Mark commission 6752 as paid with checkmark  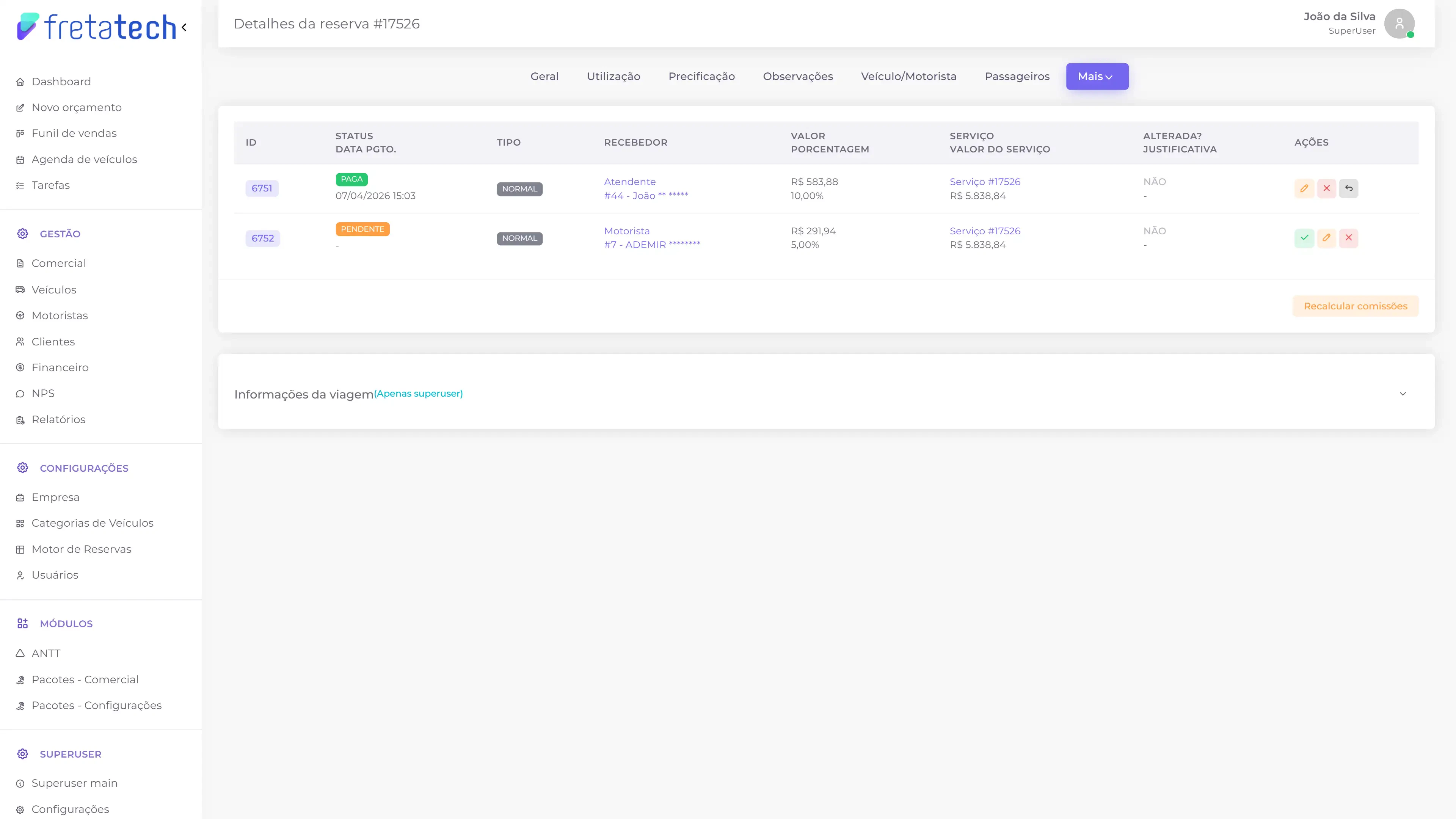[1304, 238]
